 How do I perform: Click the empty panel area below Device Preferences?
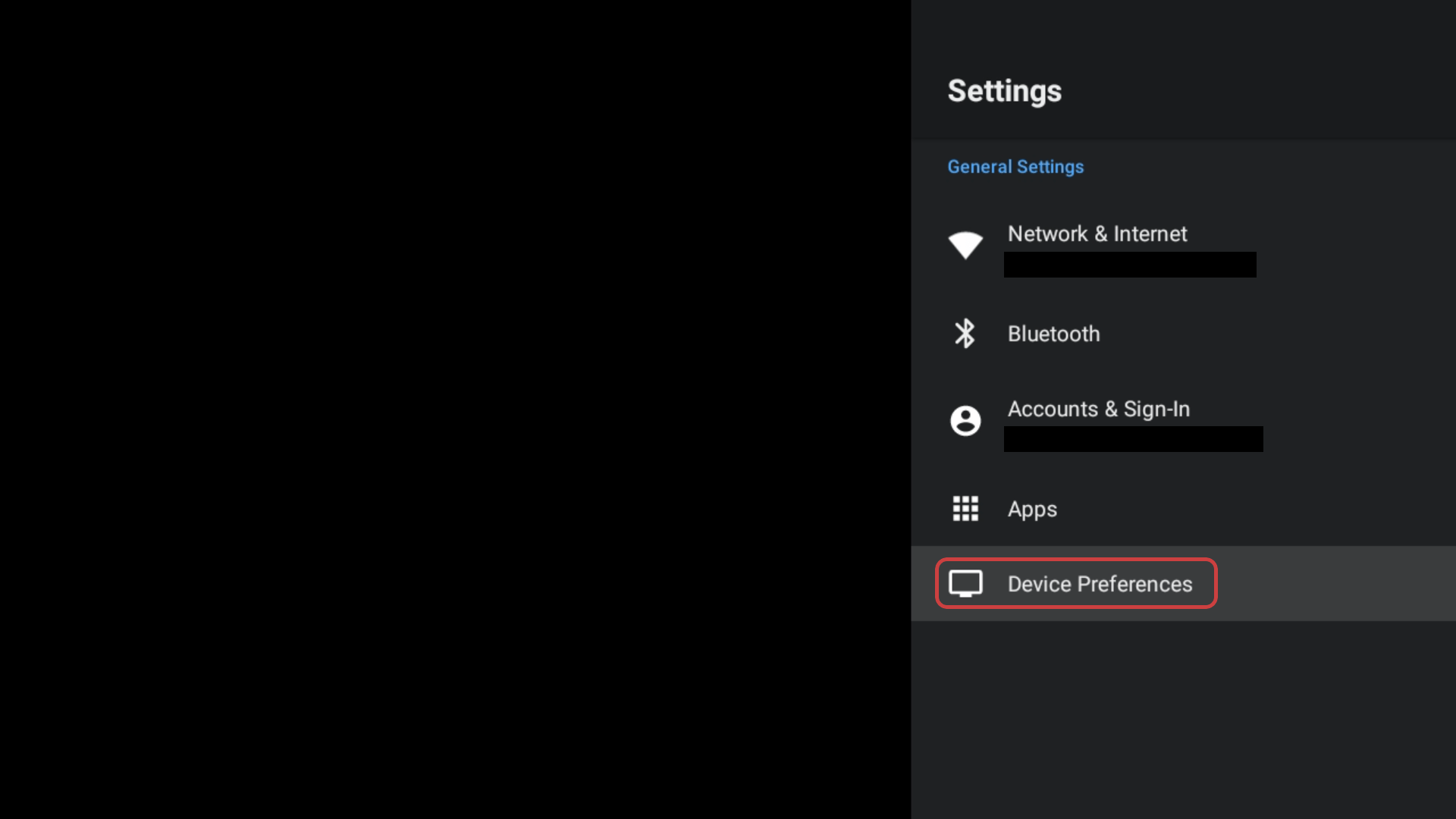[1183, 720]
